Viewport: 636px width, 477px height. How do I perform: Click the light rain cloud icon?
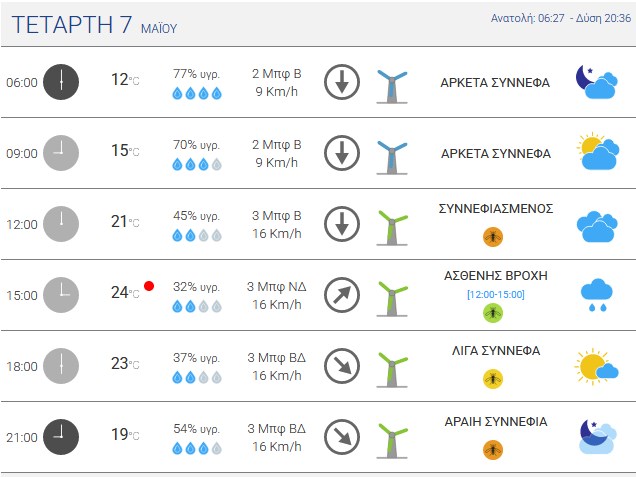point(597,295)
